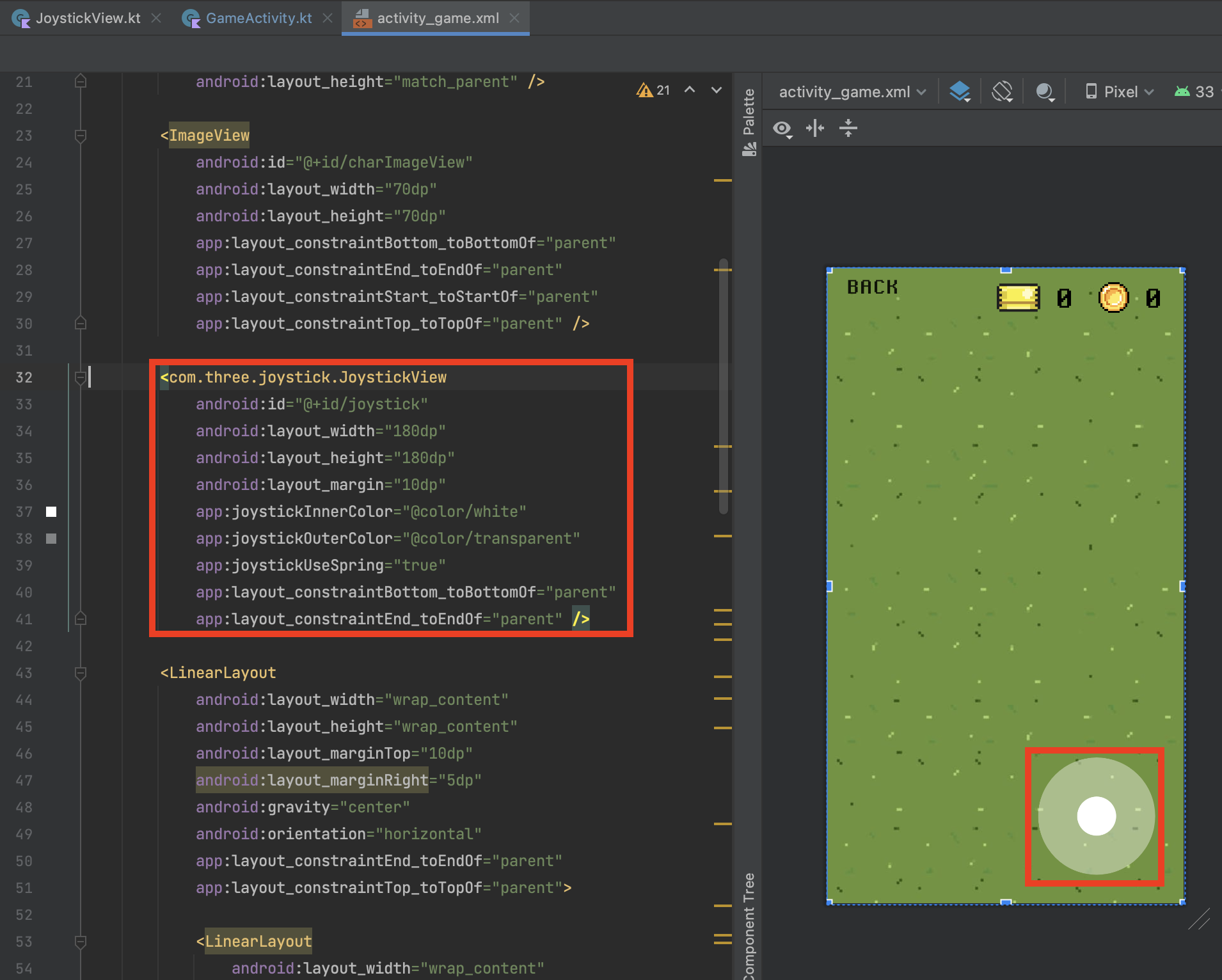The image size is (1222, 980).
Task: Select the gold coin icon in preview
Action: click(x=1114, y=297)
